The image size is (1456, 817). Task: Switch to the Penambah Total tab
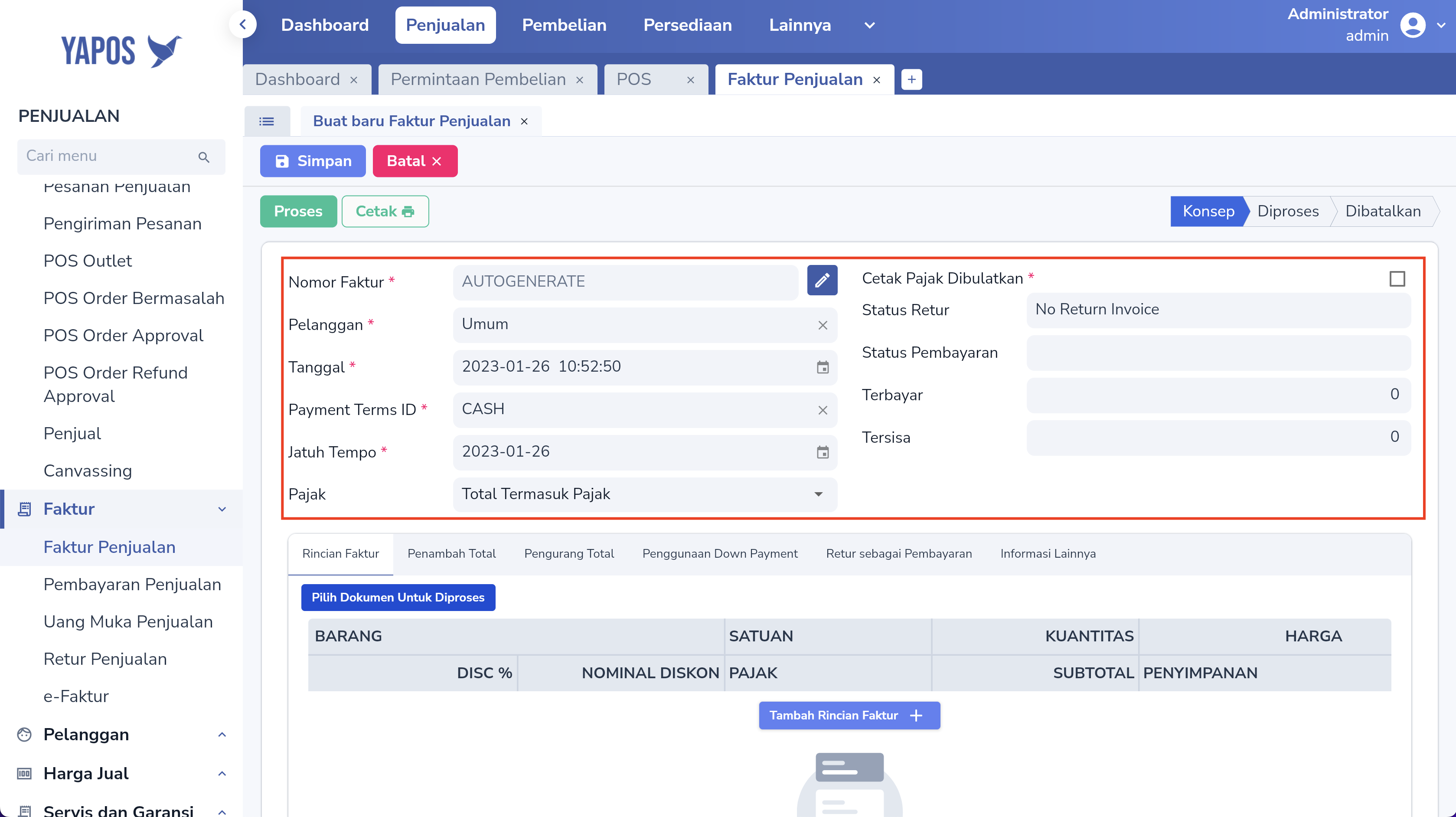(452, 553)
